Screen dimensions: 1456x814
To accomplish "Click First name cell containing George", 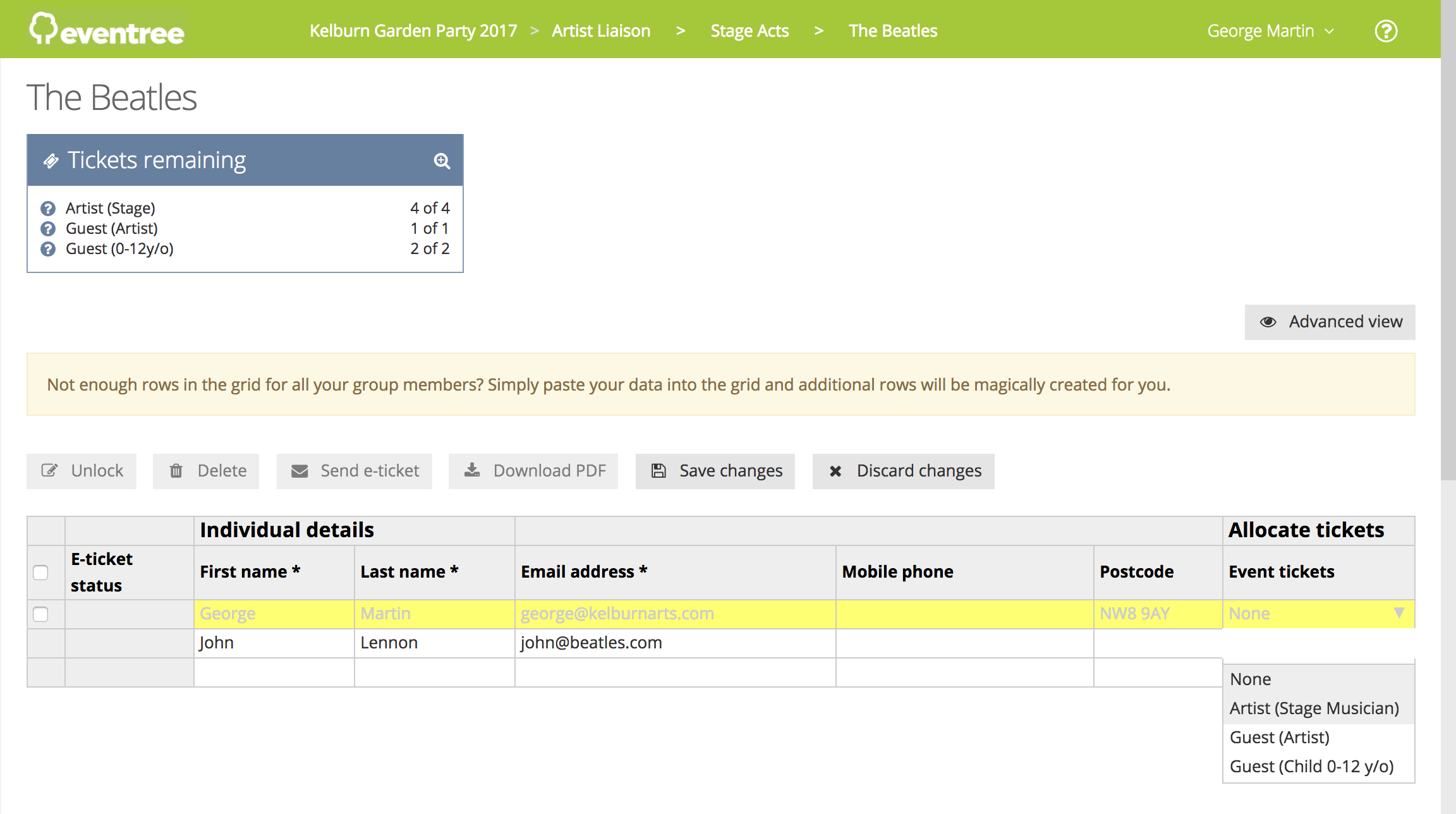I will pos(274,614).
